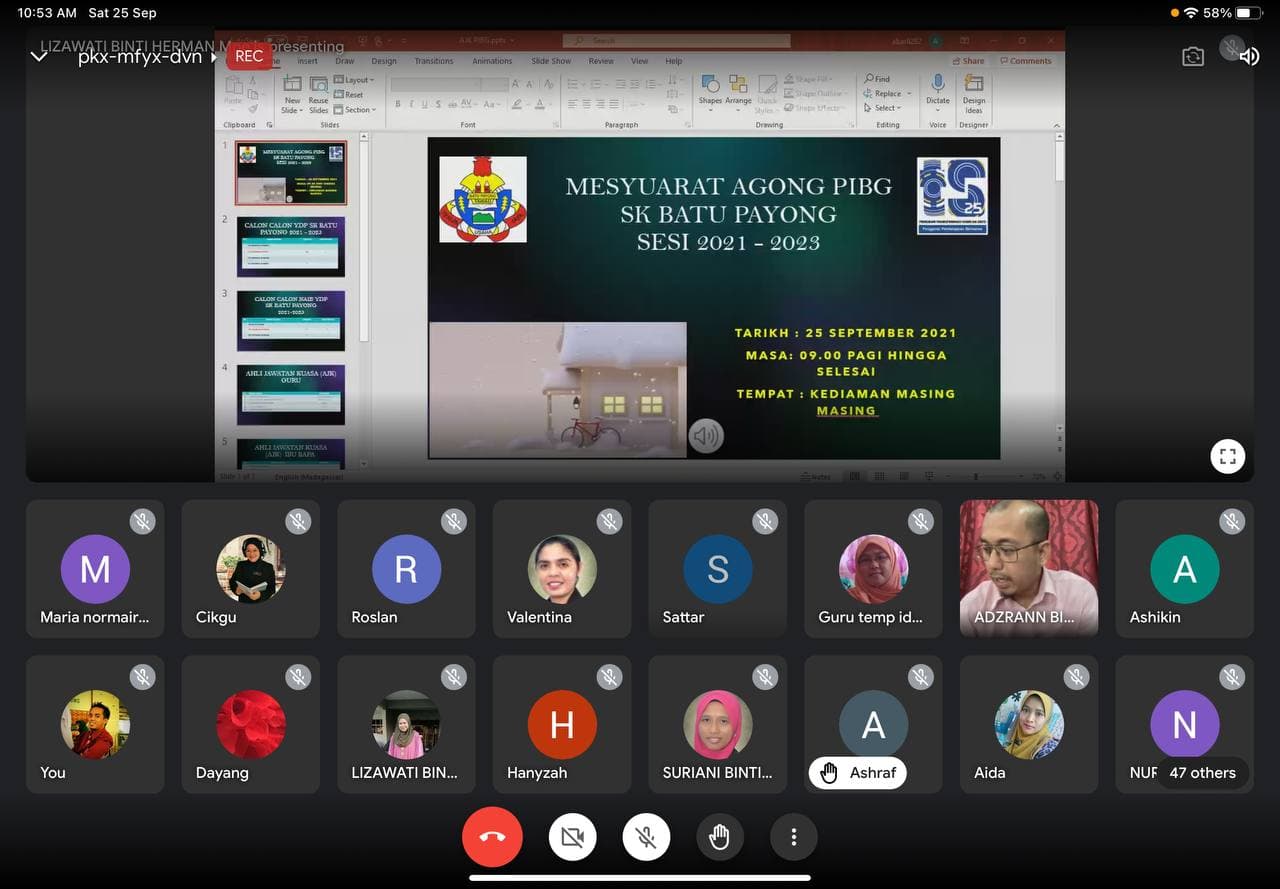Expand meeting details next to pkx-mfyx-dvn
1280x889 pixels.
(x=213, y=57)
